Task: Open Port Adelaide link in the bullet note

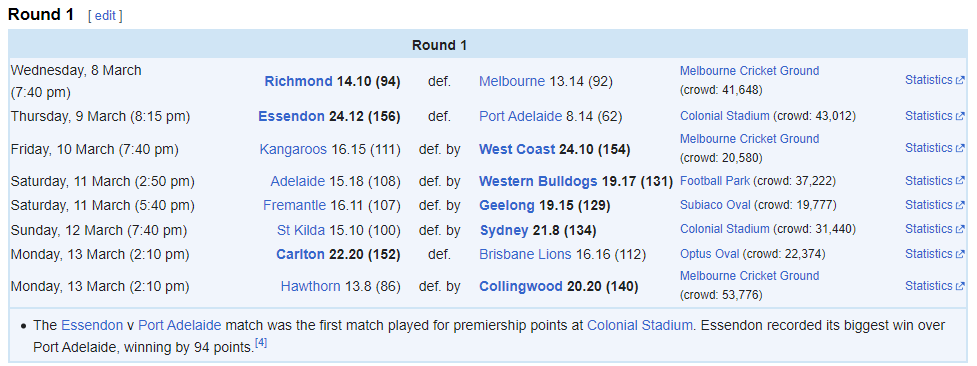Action: [179, 325]
